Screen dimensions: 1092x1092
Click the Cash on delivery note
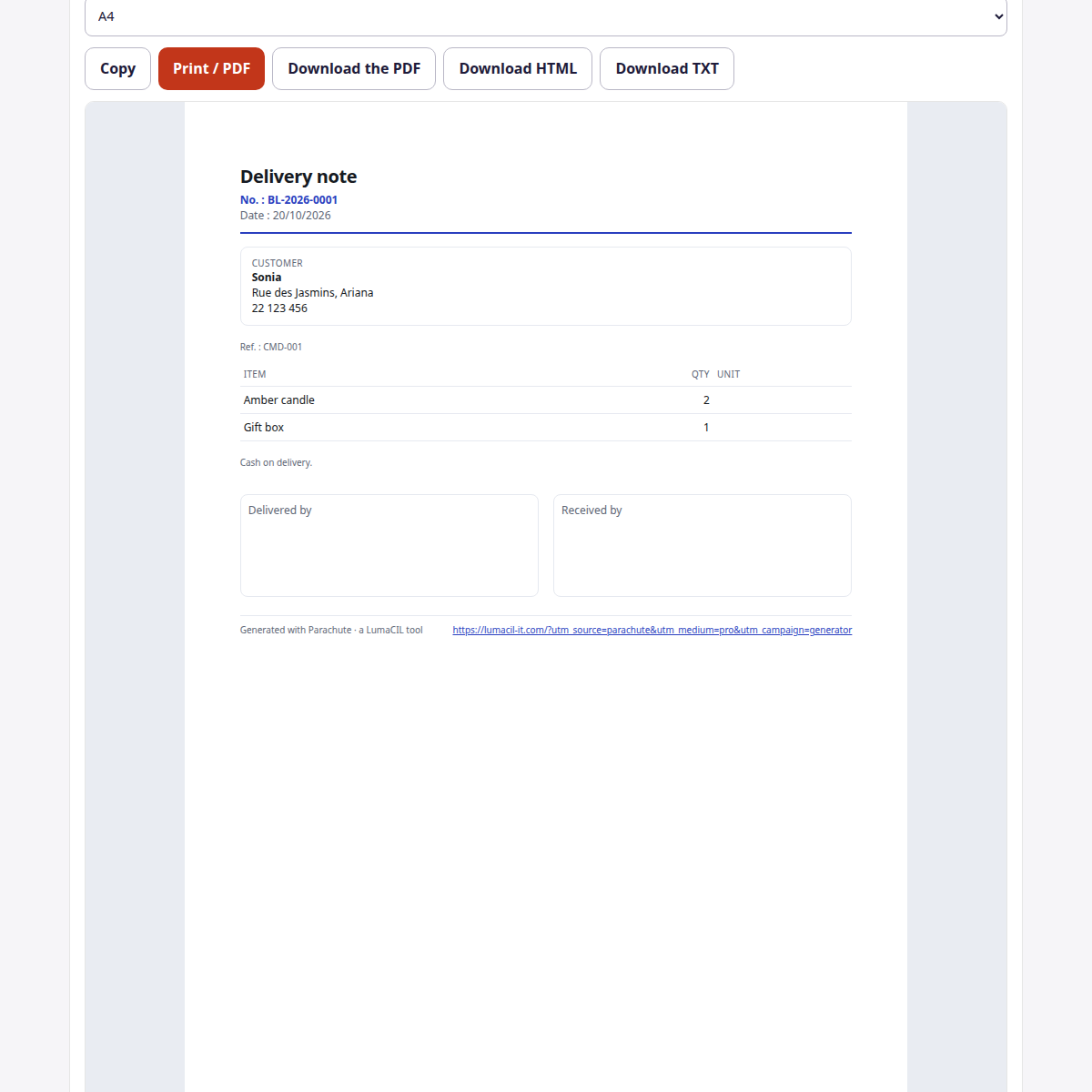point(276,462)
